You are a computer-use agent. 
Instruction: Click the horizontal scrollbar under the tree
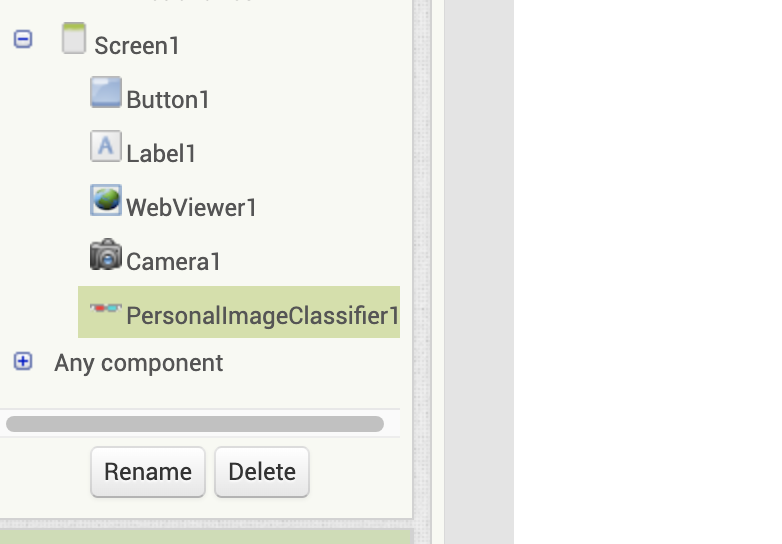click(195, 424)
